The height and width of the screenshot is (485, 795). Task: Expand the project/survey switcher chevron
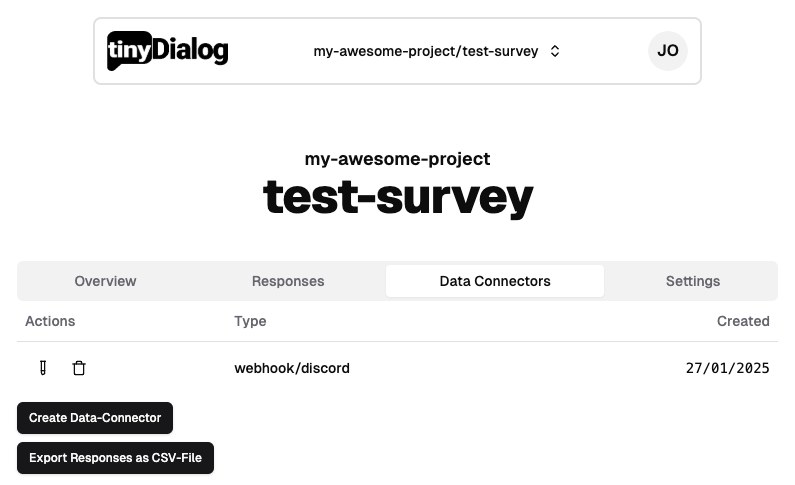(x=555, y=51)
